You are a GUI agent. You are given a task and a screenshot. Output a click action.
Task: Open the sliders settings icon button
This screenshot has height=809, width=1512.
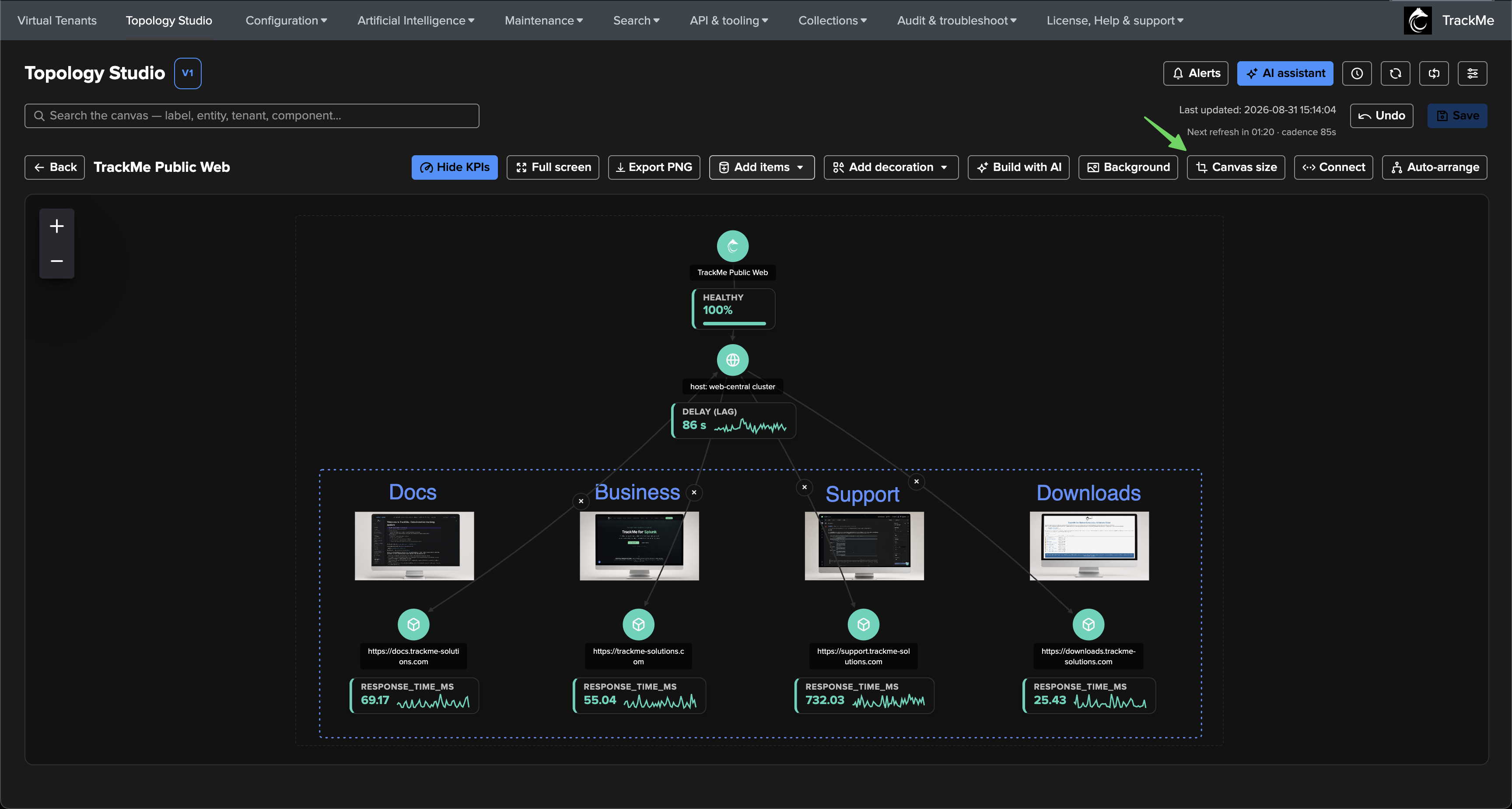pos(1472,73)
